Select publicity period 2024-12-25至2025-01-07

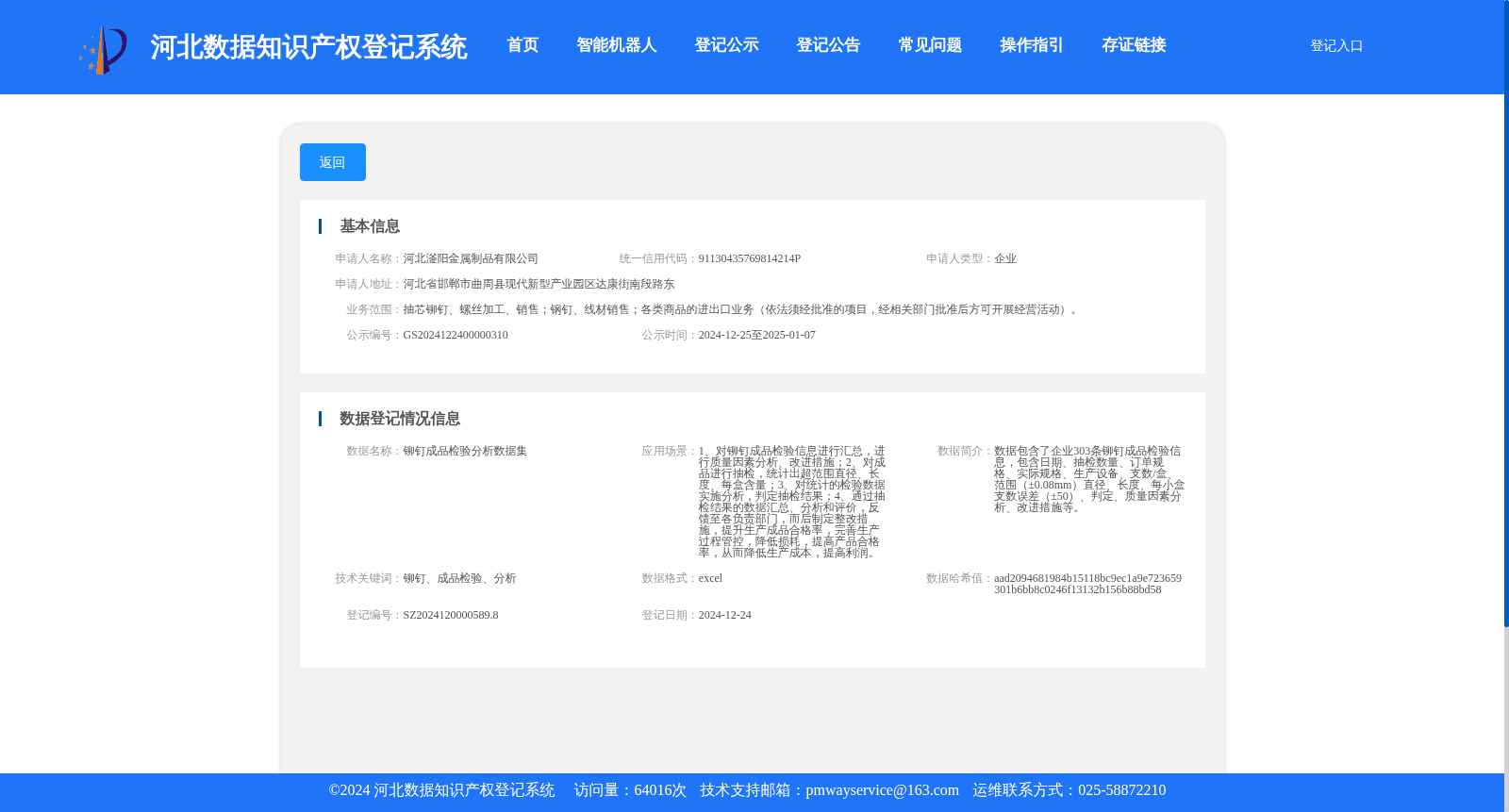[x=757, y=335]
